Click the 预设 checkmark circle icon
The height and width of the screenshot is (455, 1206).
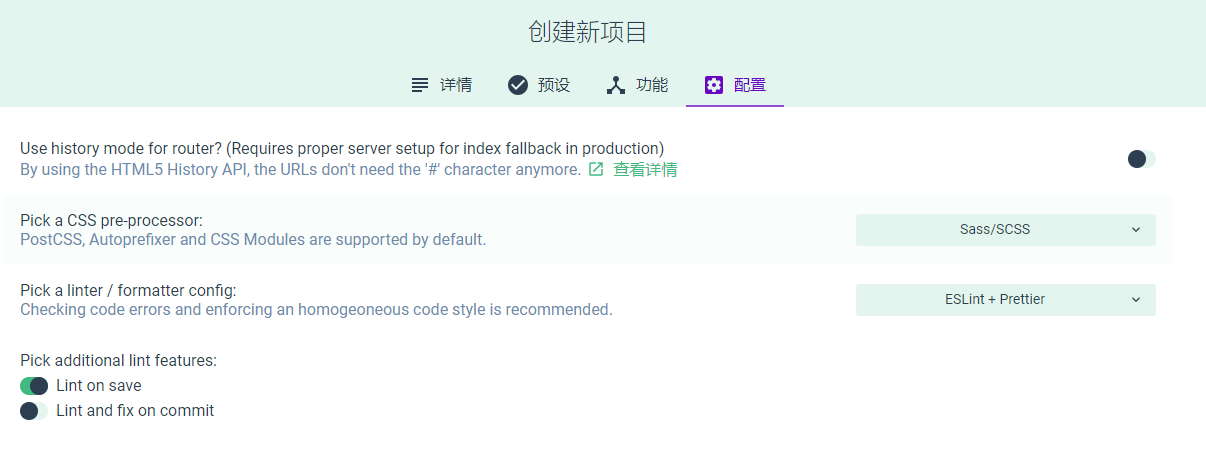518,85
